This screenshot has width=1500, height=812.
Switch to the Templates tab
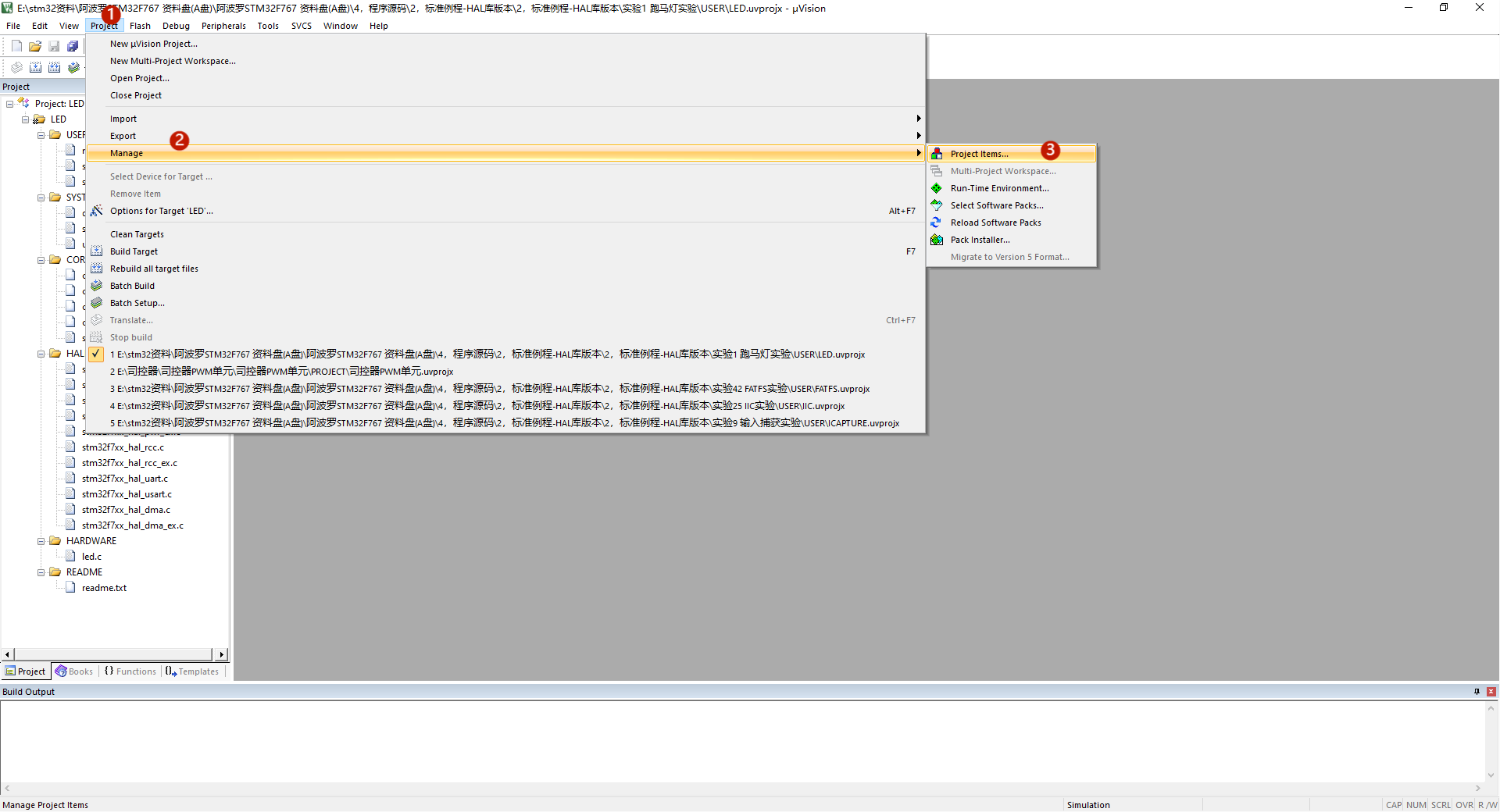193,671
